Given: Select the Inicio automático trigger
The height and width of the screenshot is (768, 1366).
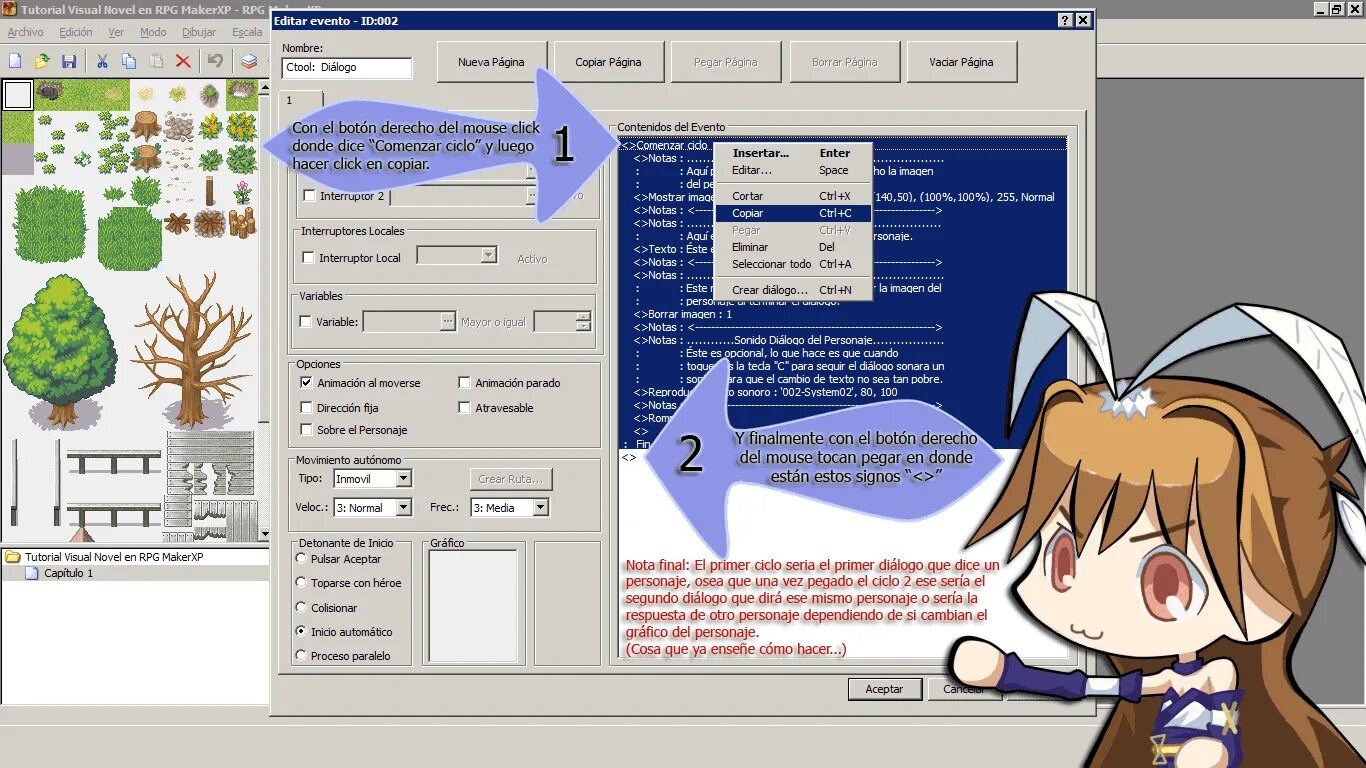Looking at the screenshot, I should tap(301, 632).
